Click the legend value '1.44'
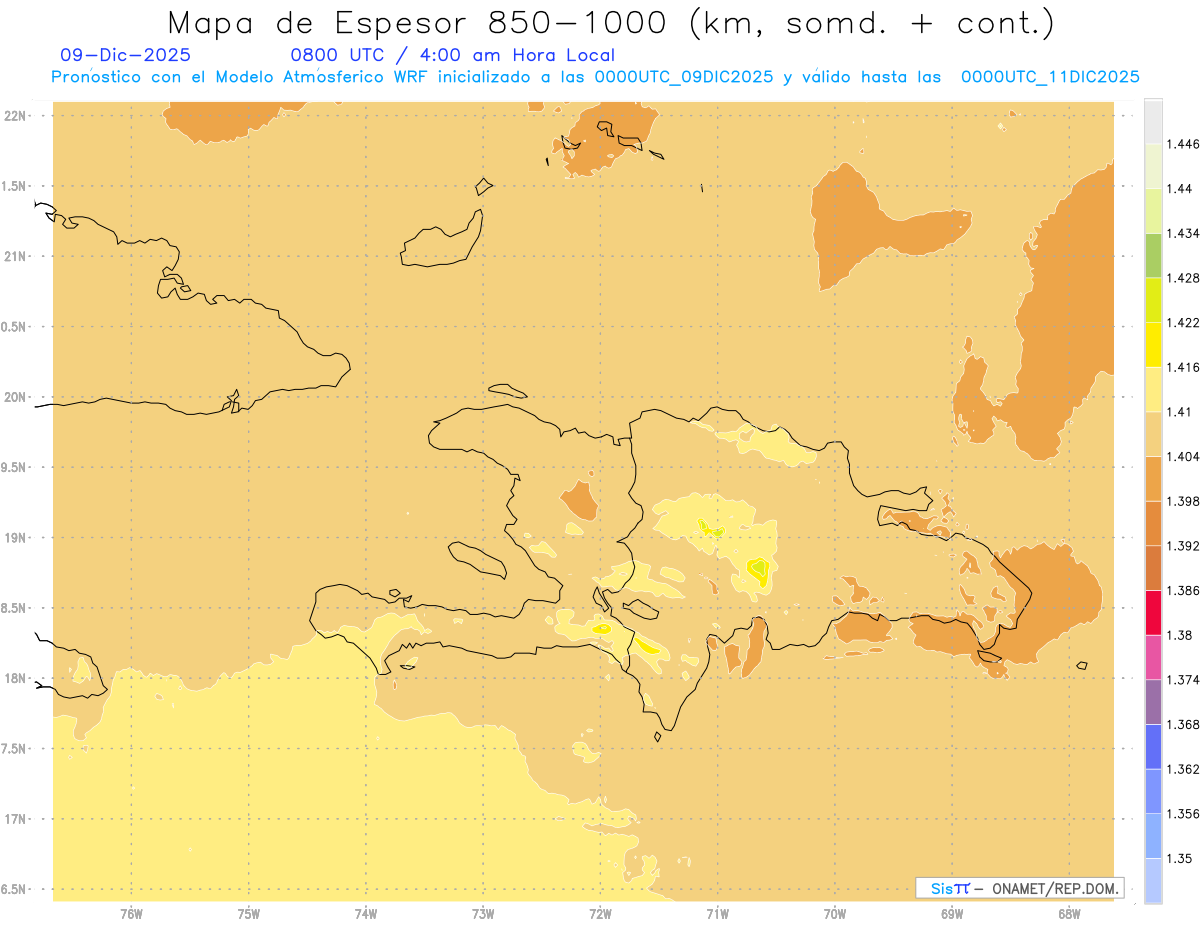The image size is (1200, 927). point(1181,188)
